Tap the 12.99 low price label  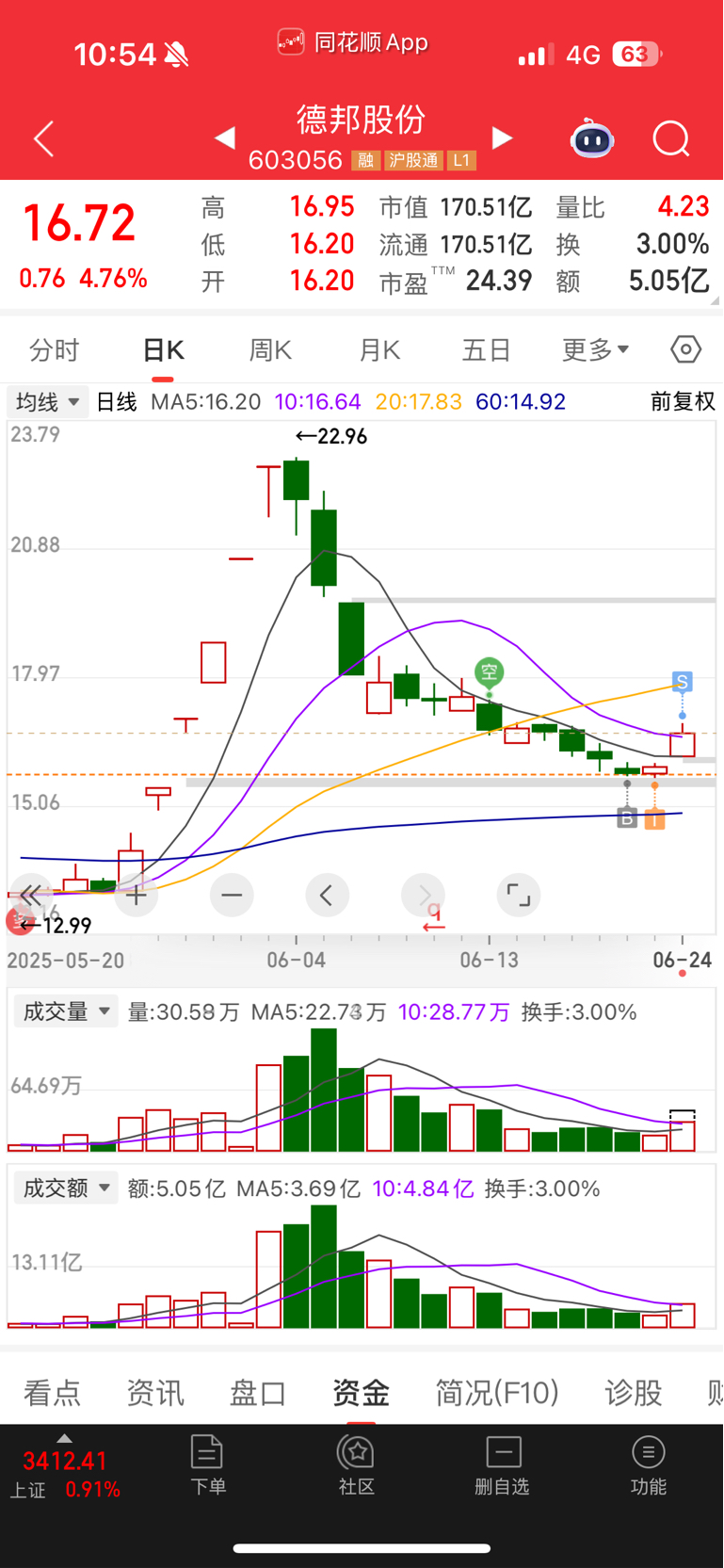[56, 926]
